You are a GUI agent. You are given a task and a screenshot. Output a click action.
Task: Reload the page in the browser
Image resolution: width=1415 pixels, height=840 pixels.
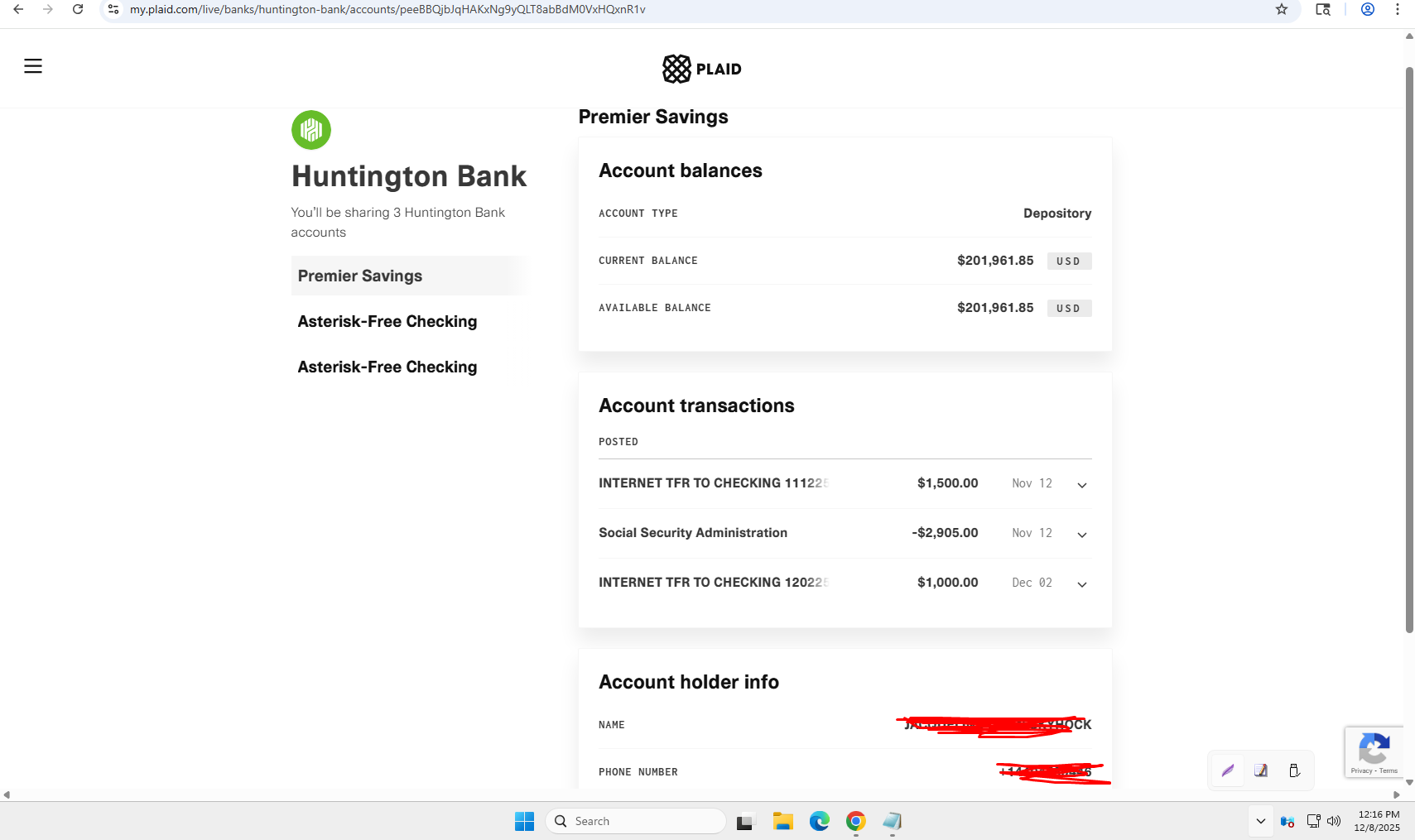pyautogui.click(x=78, y=9)
